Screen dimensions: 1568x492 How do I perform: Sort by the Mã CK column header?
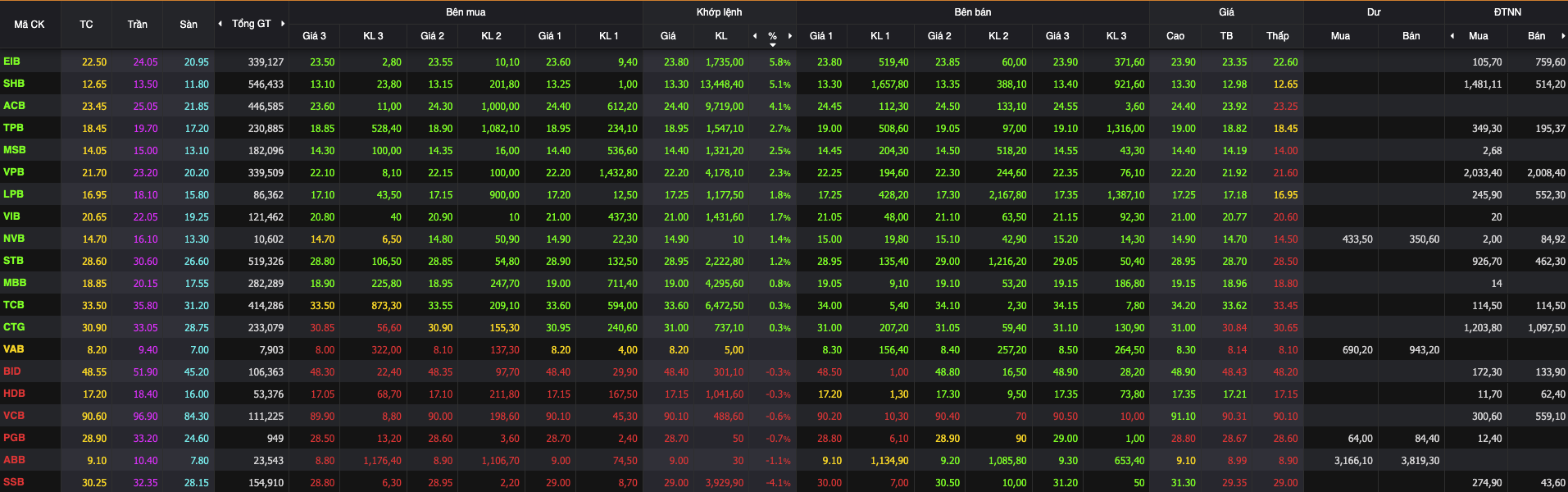30,25
